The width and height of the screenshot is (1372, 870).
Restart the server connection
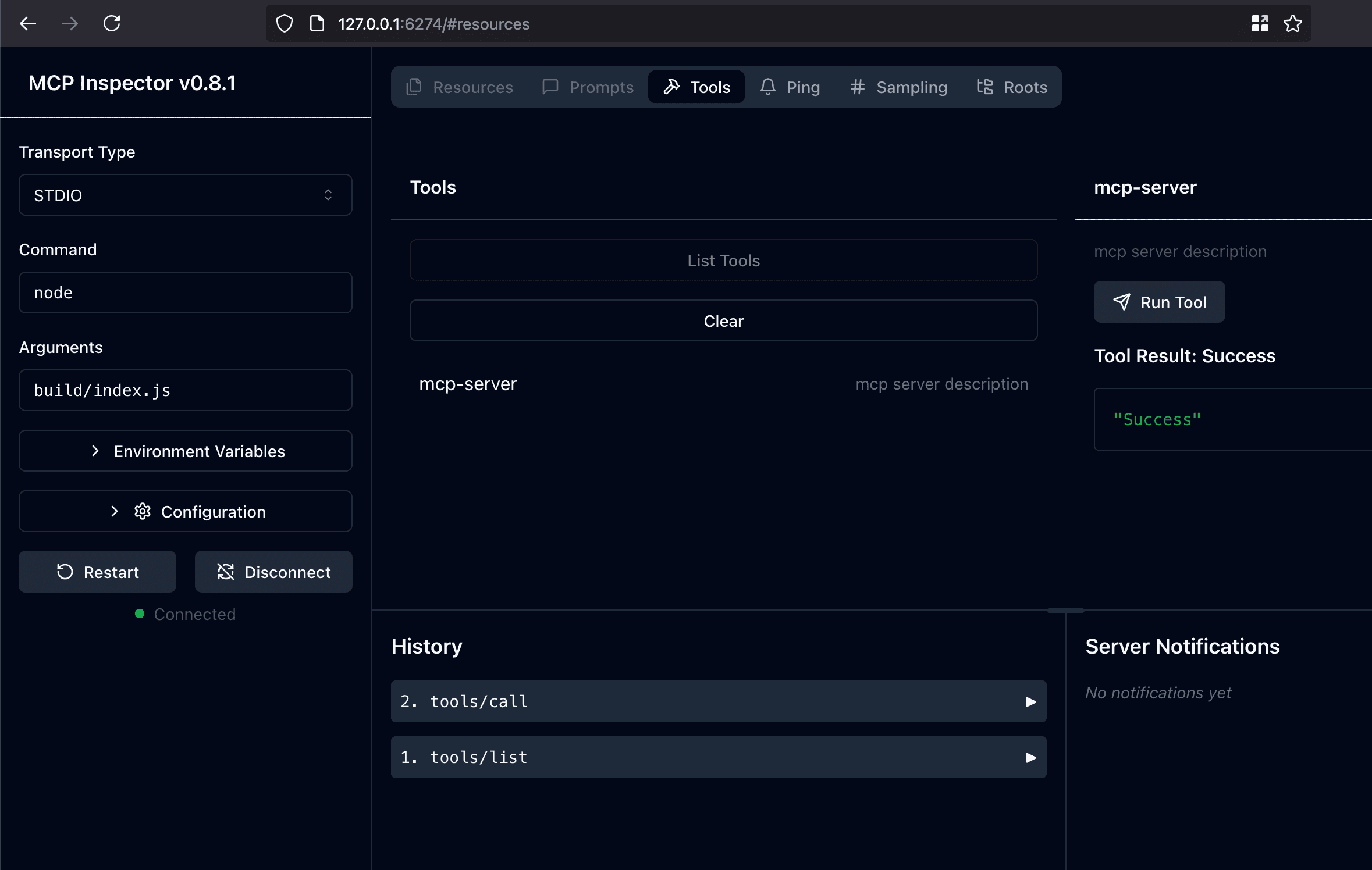(97, 572)
